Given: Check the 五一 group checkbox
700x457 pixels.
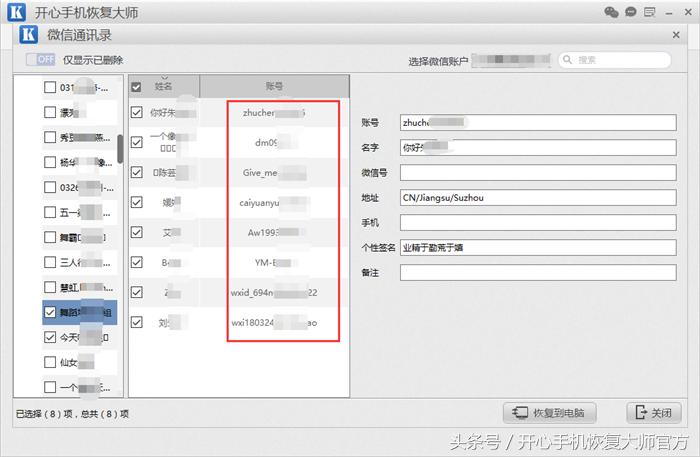Looking at the screenshot, I should tap(50, 212).
